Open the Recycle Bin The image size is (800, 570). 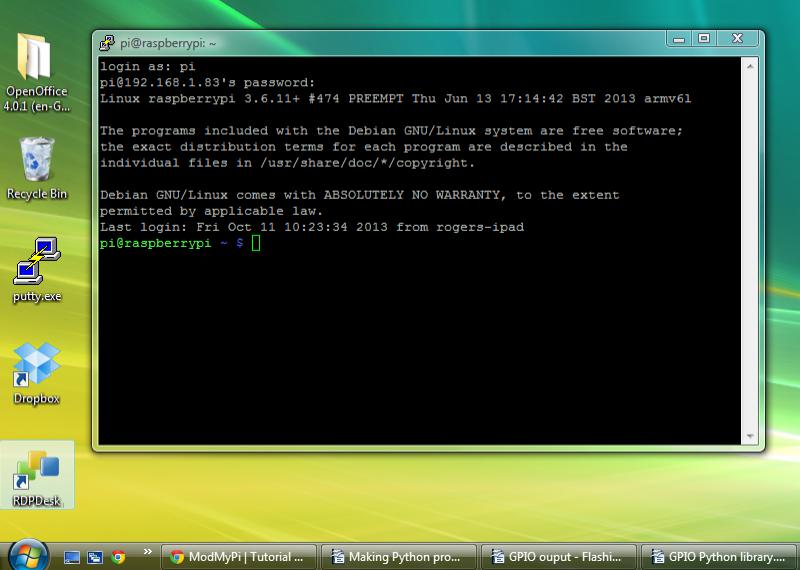pyautogui.click(x=37, y=159)
